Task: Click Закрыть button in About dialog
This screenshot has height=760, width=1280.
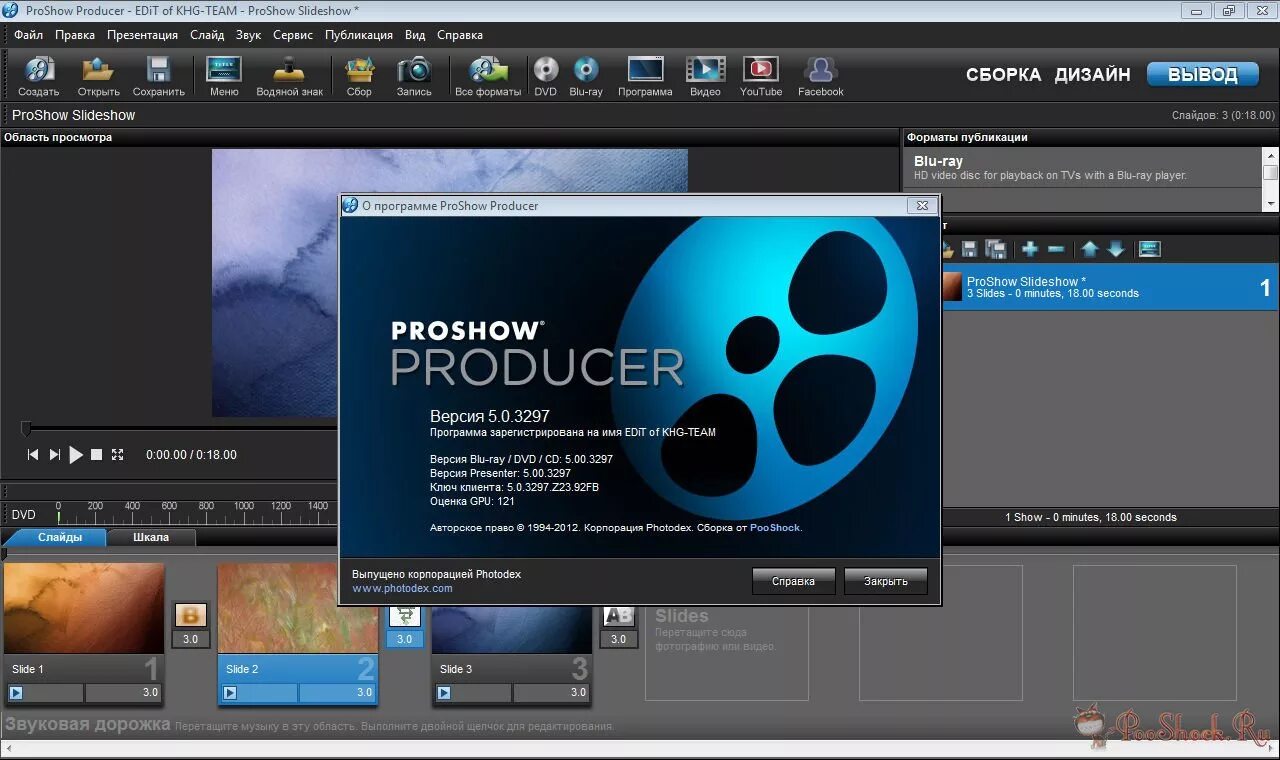Action: 886,581
